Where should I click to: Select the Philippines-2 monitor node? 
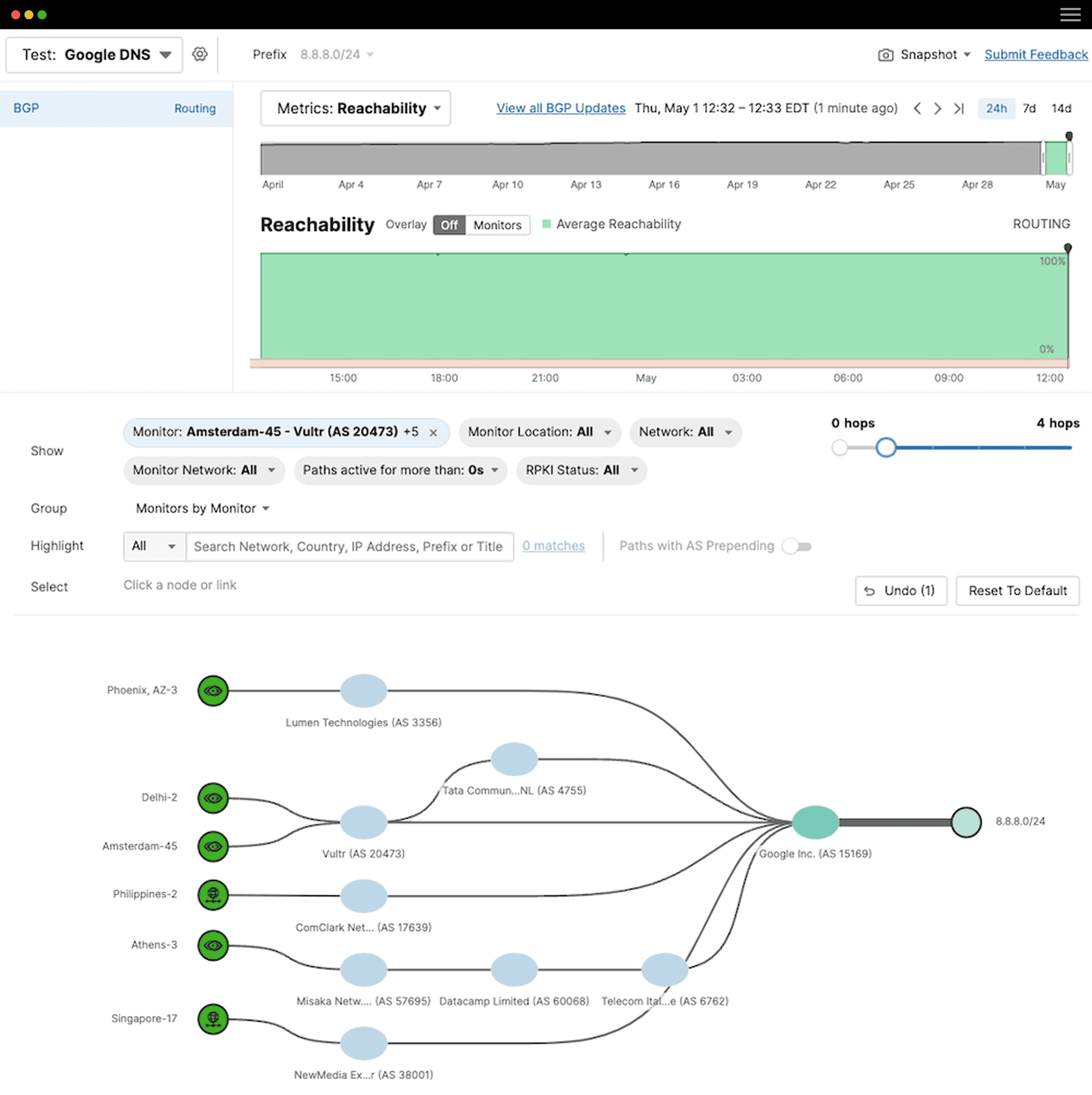(x=213, y=895)
